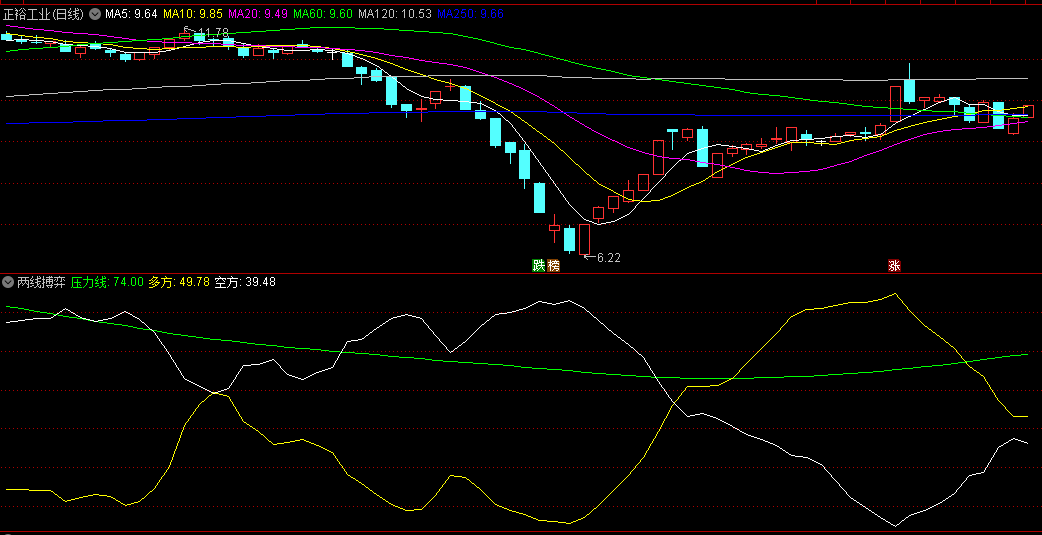Open the dropdown beside 正裕工业(日线) title
Screen dimensions: 1042x535
point(95,13)
